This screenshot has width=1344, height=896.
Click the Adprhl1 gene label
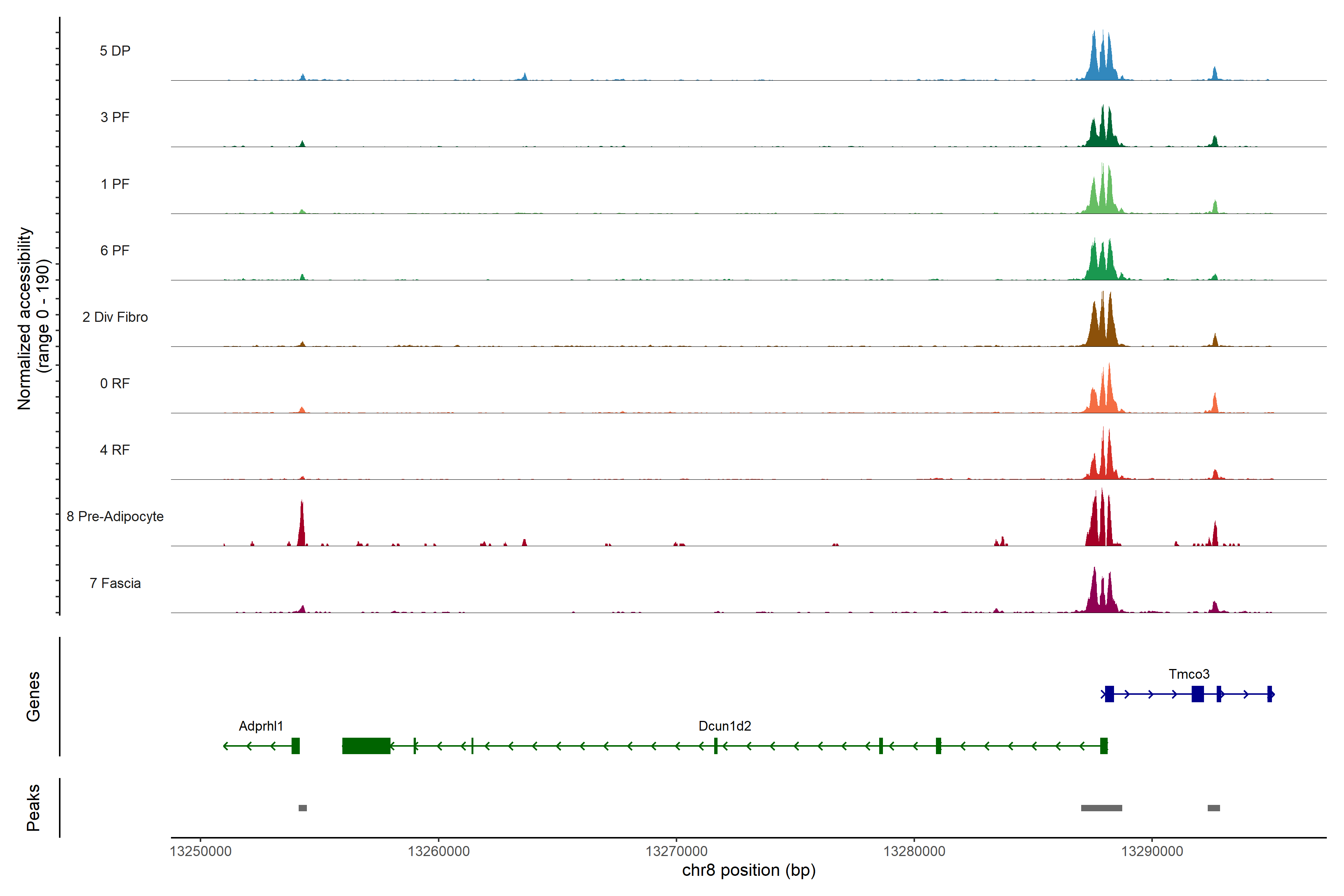tap(261, 726)
